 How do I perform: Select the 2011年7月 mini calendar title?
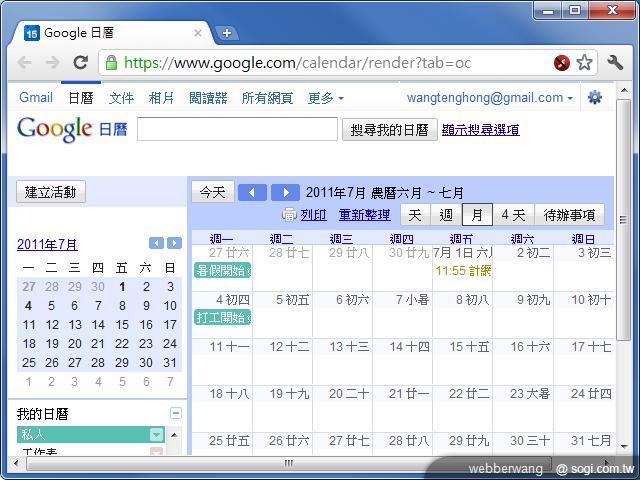pos(47,244)
